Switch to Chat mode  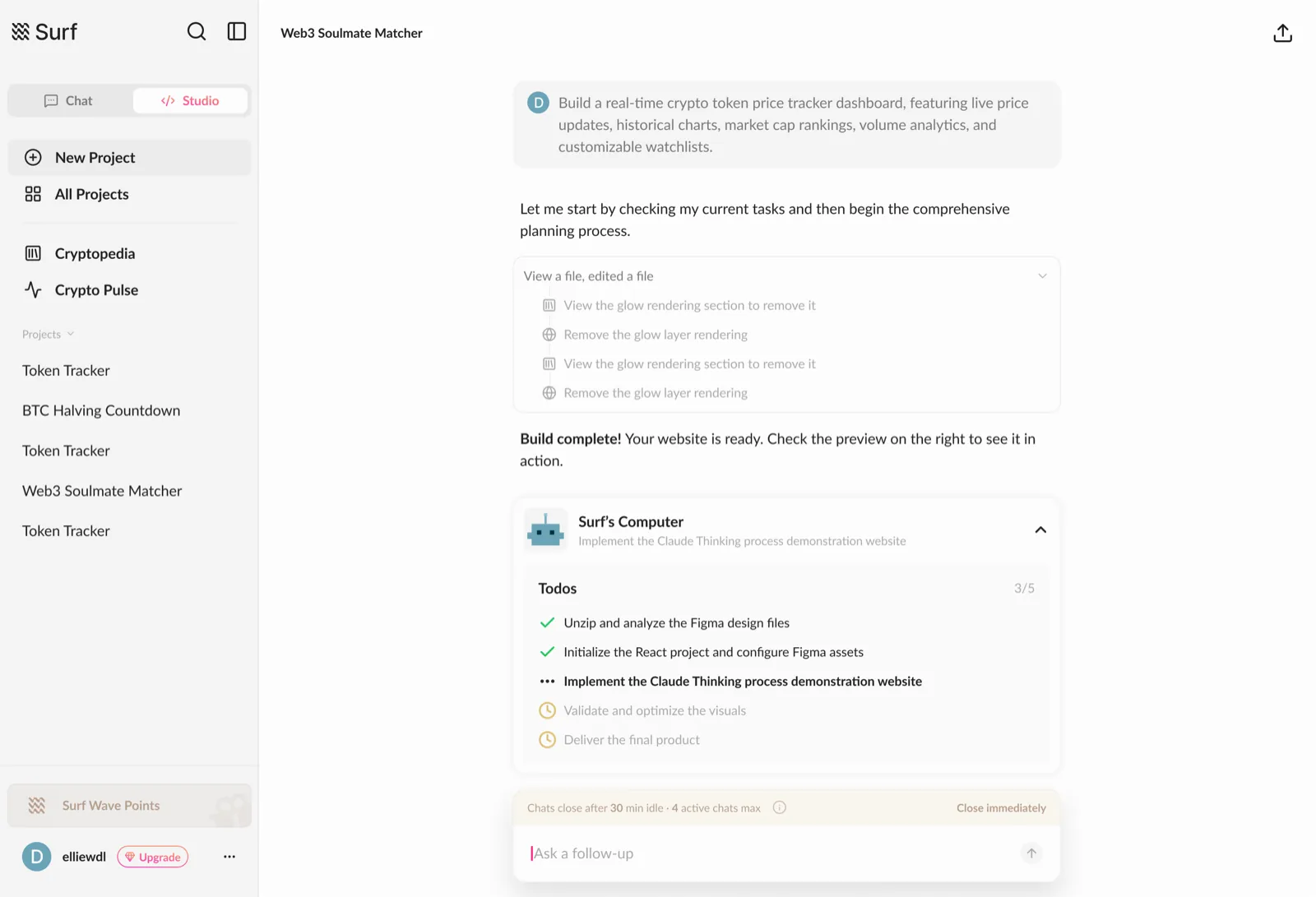[69, 100]
